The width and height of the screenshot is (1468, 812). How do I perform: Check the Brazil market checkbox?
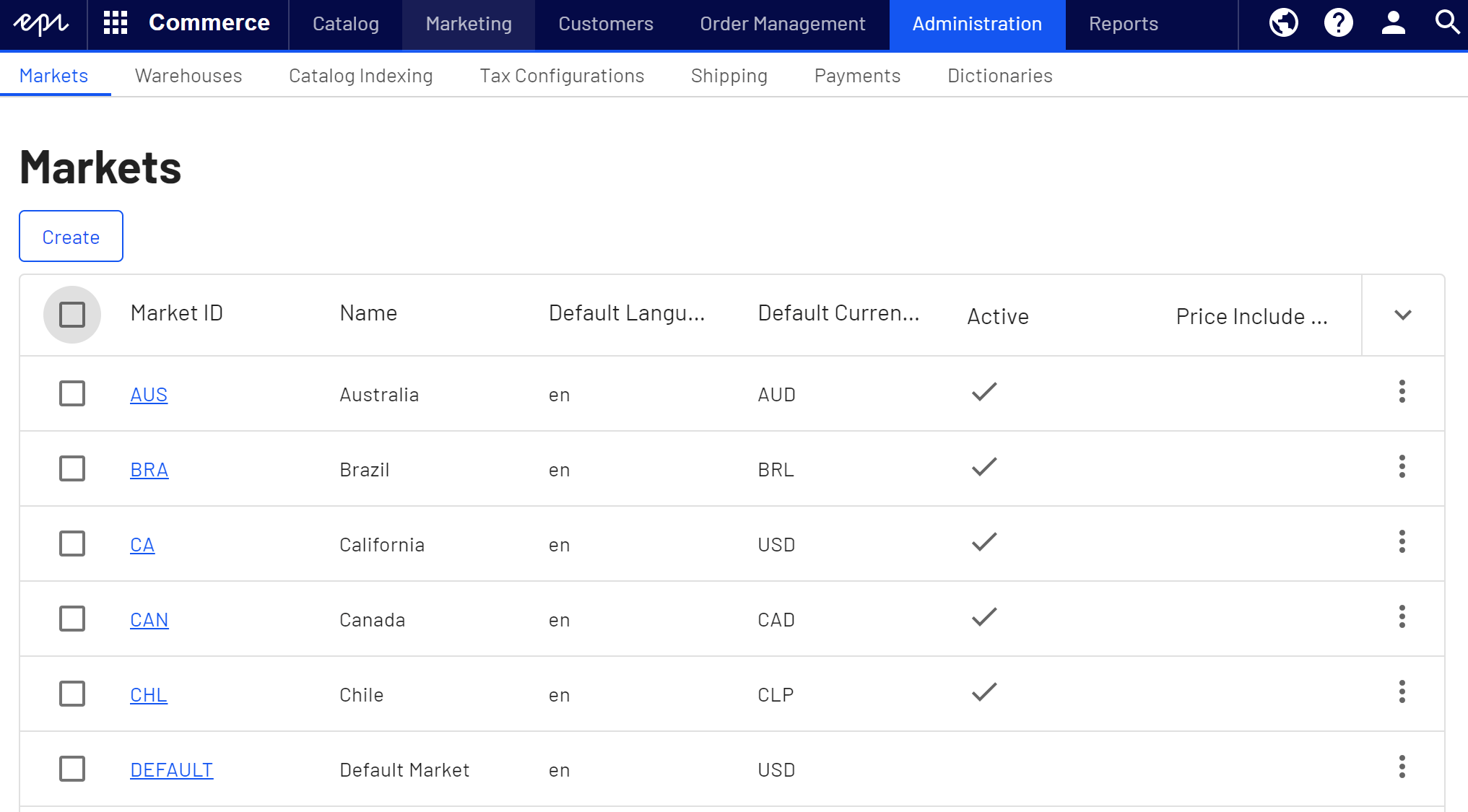[x=72, y=468]
